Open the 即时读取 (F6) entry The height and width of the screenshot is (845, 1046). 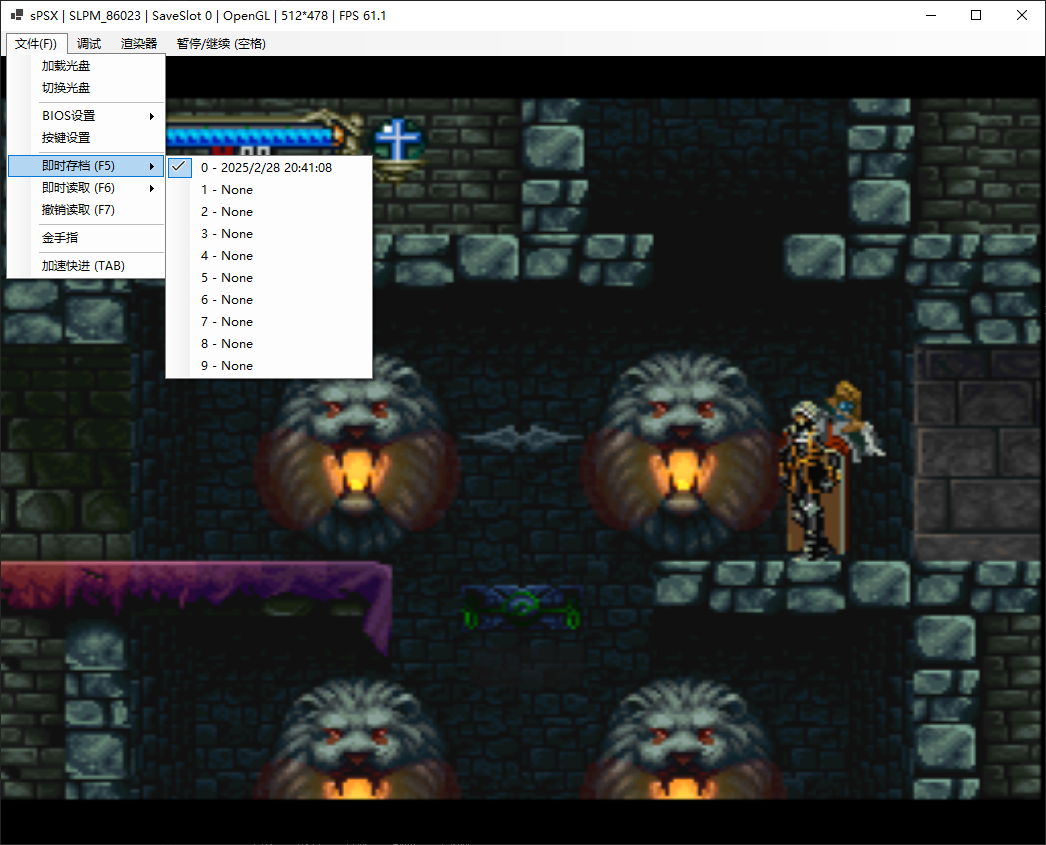coord(86,187)
